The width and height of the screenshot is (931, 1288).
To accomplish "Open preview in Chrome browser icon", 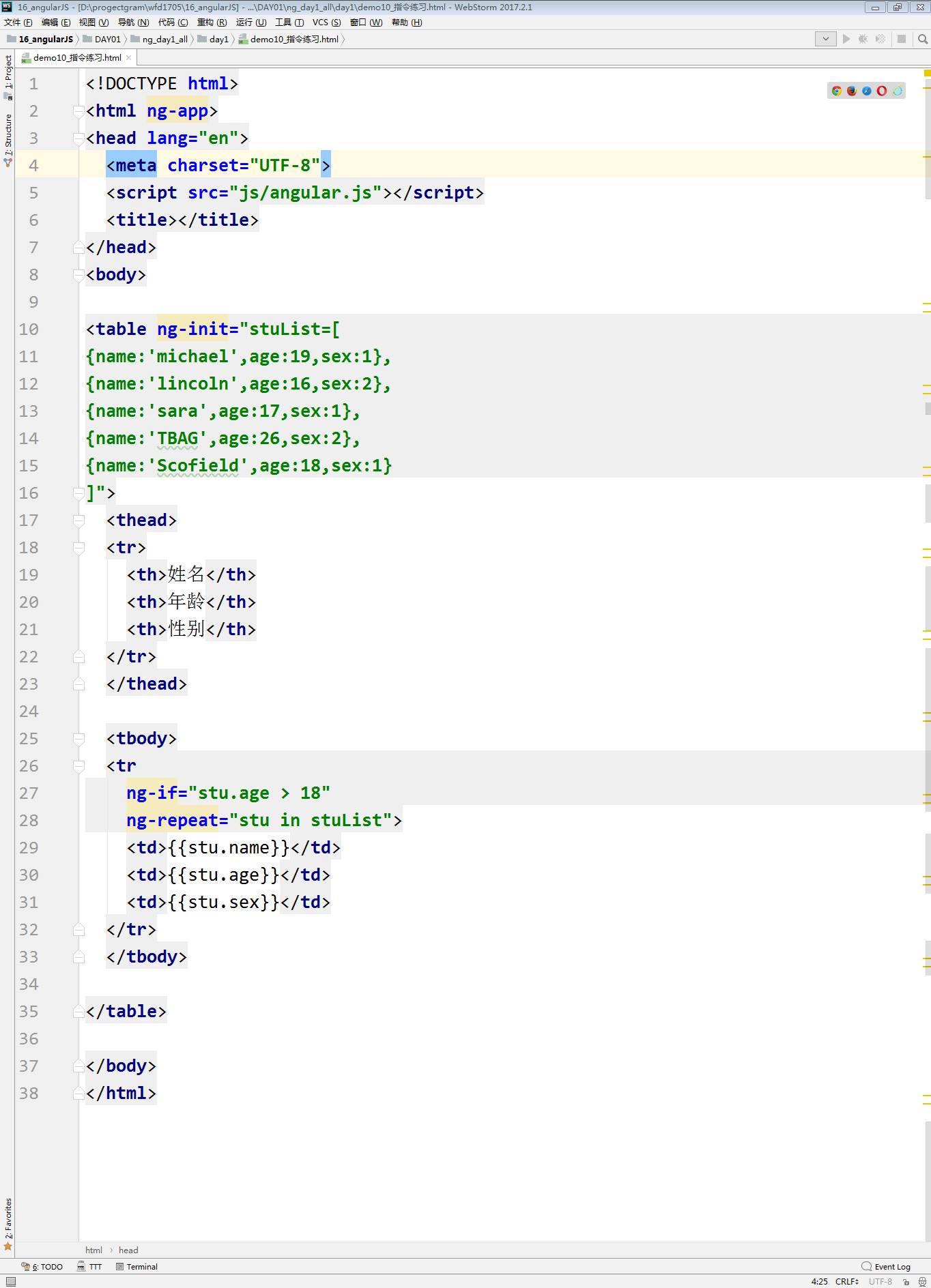I will point(837,91).
